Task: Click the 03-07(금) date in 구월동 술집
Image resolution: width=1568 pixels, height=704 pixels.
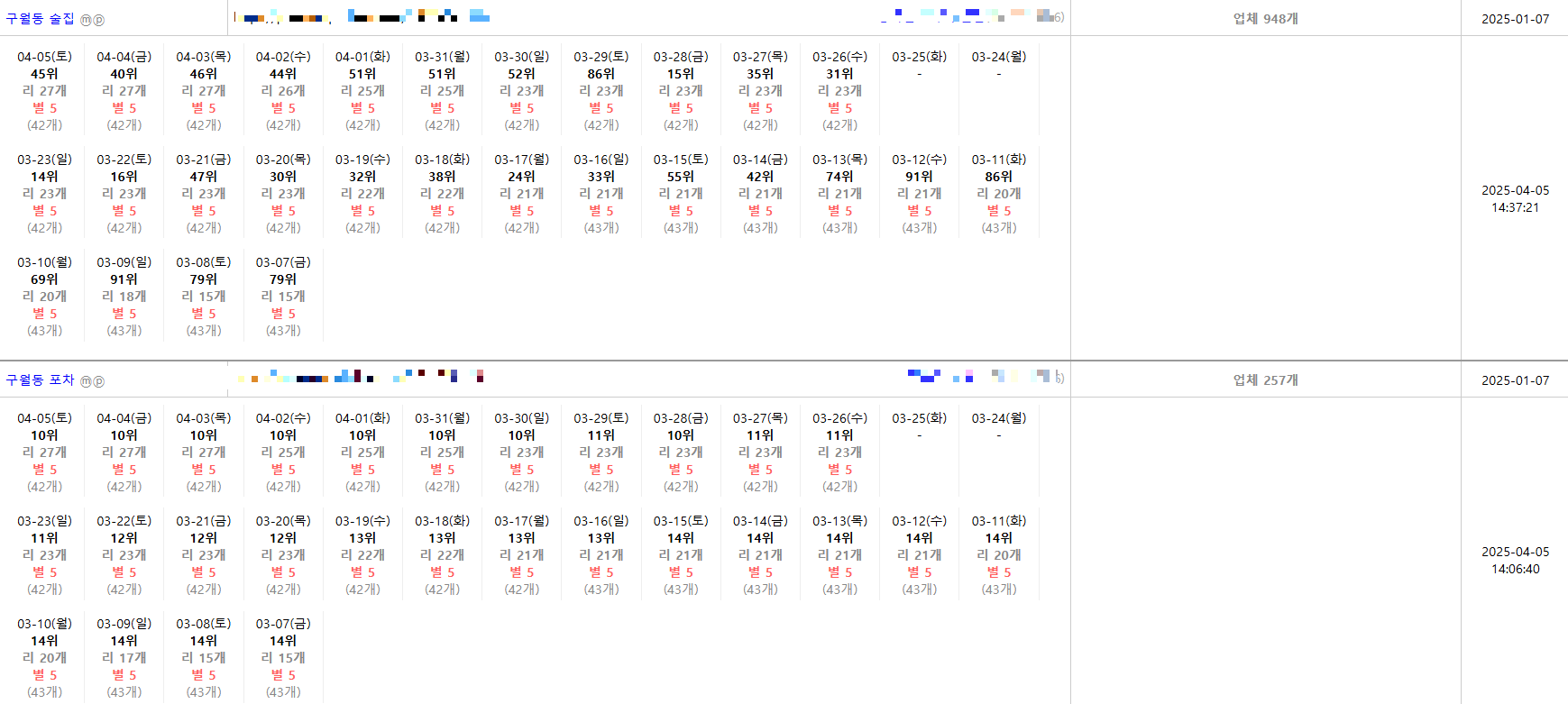Action: [x=283, y=262]
